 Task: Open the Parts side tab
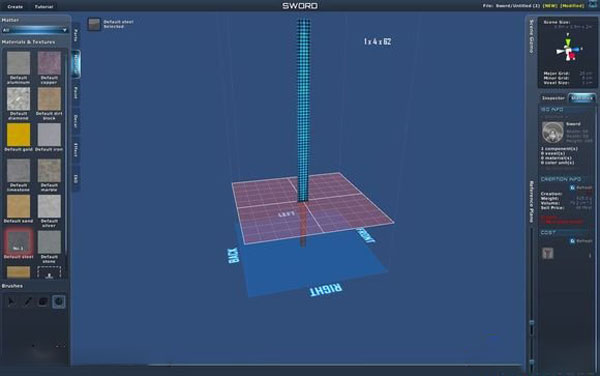[x=76, y=36]
